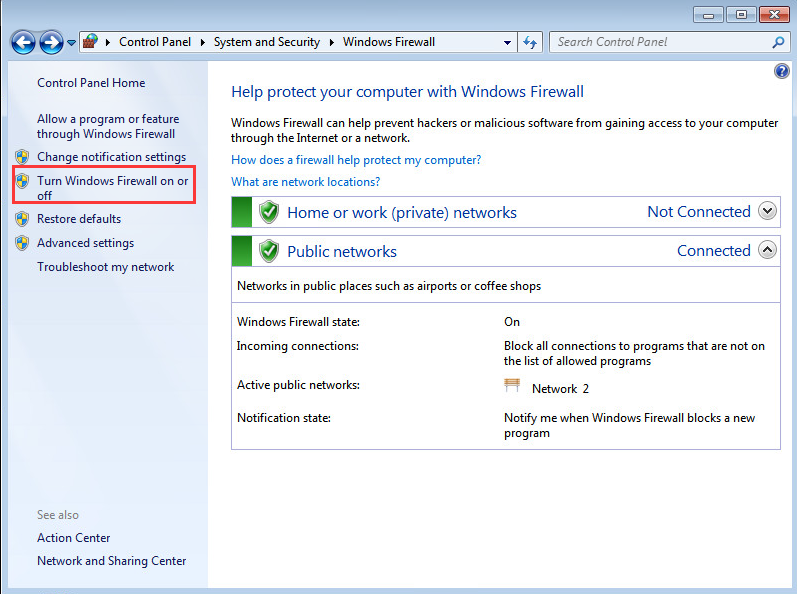Select Control Panel breadcrumb
This screenshot has height=594, width=797.
(x=155, y=42)
